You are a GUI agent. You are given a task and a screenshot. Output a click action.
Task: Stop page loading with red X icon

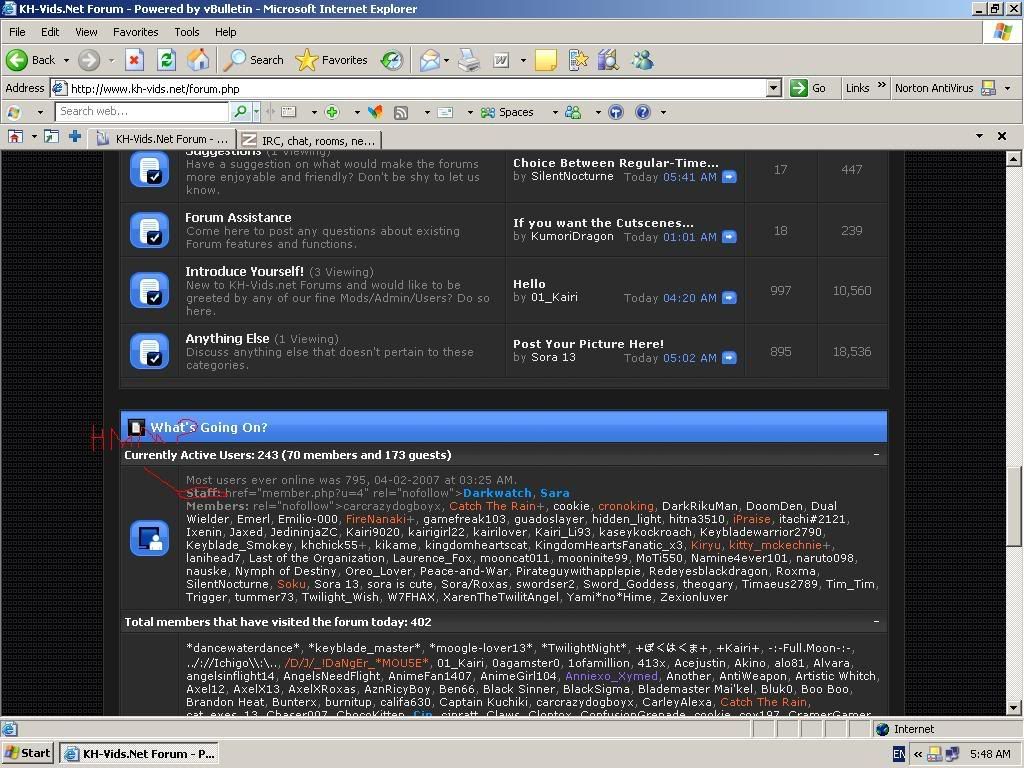pos(134,60)
